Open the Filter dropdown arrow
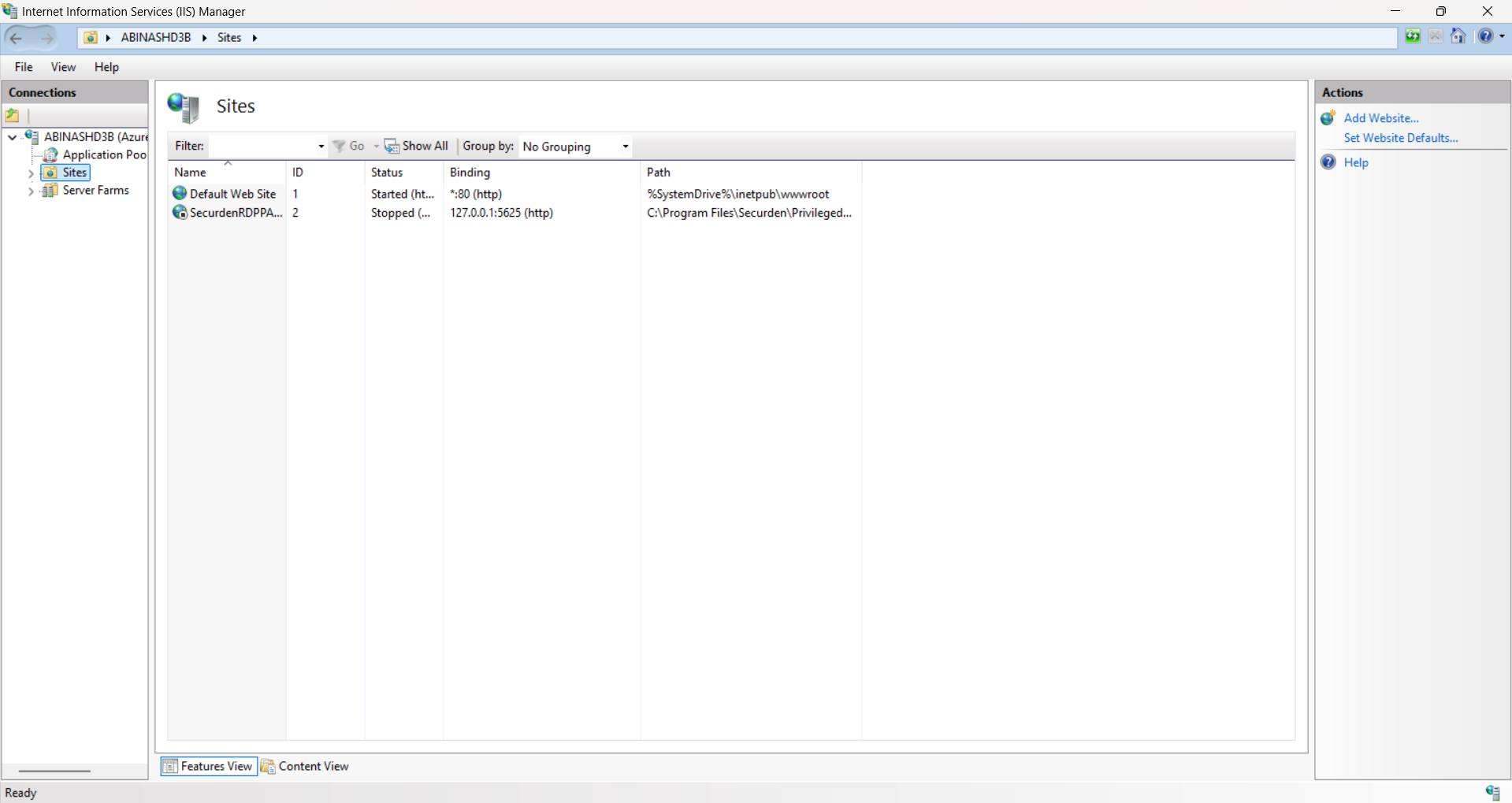The image size is (1512, 803). tap(321, 146)
